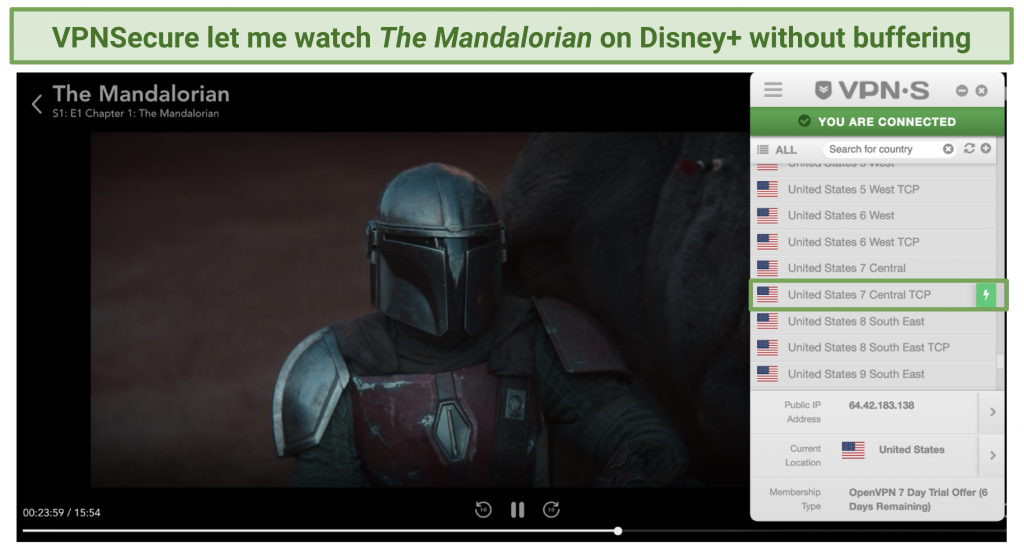Select United States 7 Central server
1024x554 pixels.
[x=874, y=268]
